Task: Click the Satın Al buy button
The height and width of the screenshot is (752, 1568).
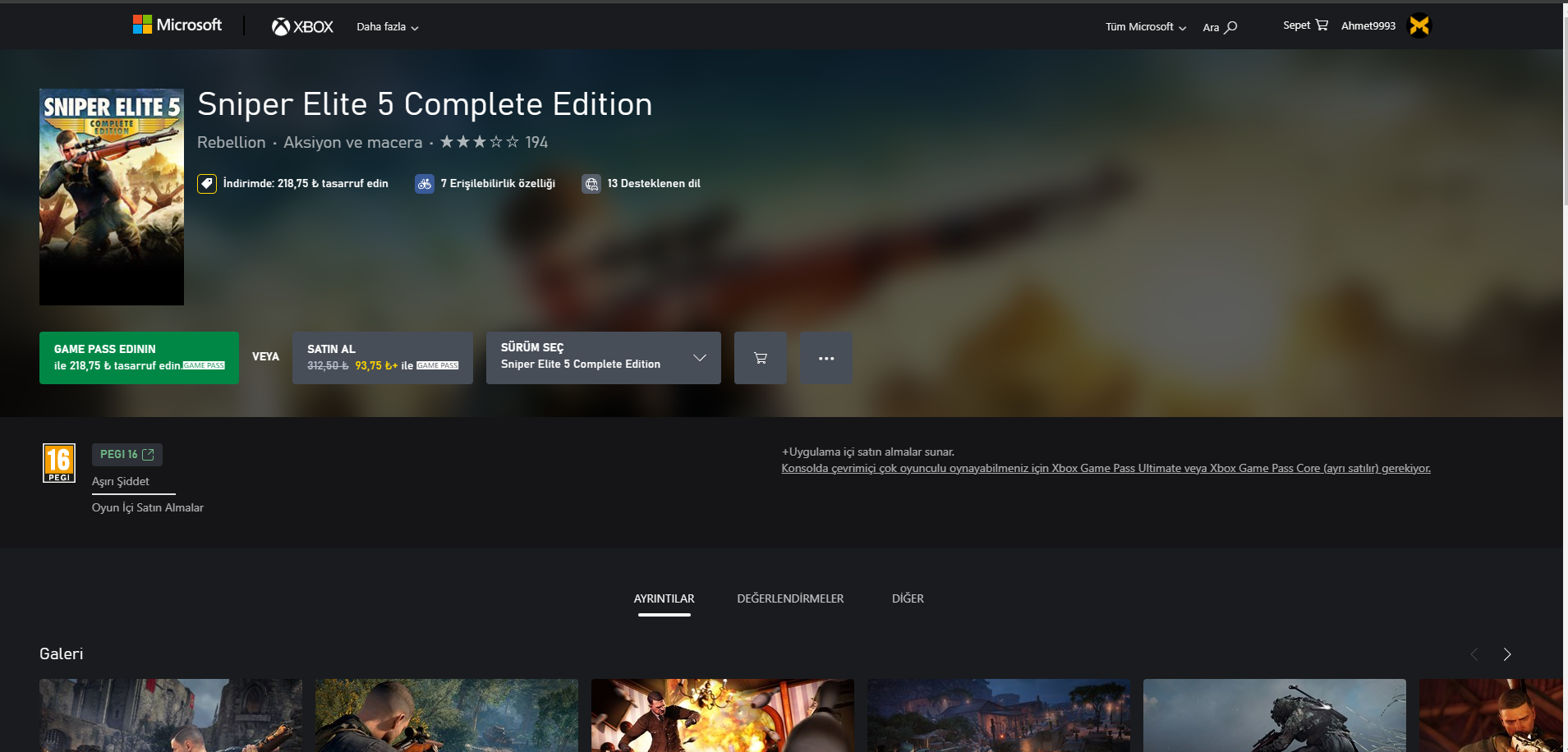Action: [x=383, y=358]
